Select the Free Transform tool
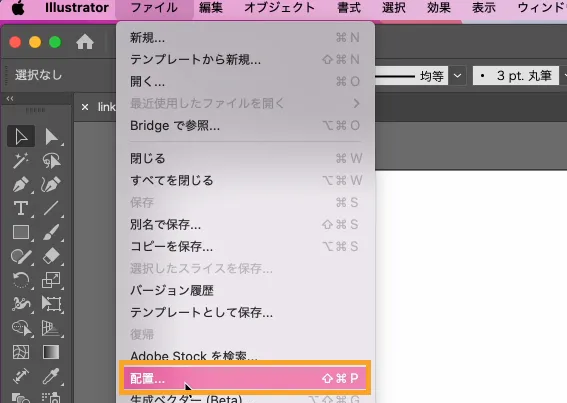The width and height of the screenshot is (567, 403). (x=51, y=304)
